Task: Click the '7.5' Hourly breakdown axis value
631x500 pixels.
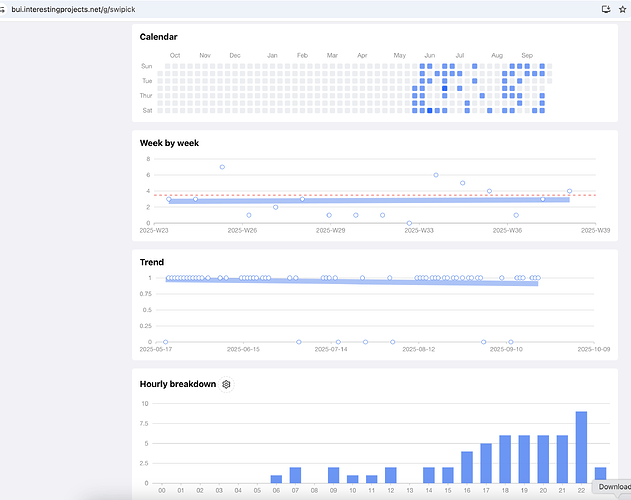Action: tap(144, 424)
